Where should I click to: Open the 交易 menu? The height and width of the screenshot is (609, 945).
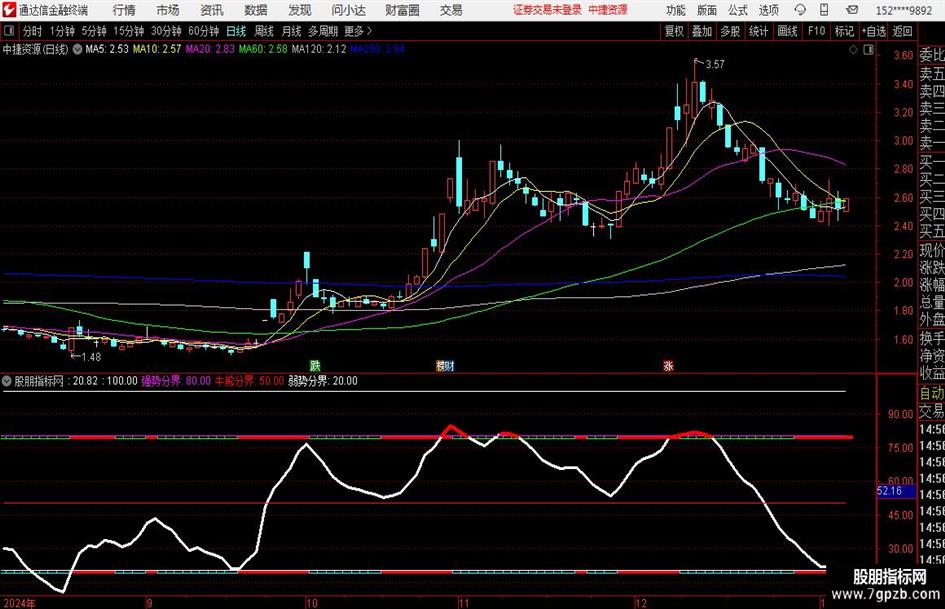[x=451, y=10]
